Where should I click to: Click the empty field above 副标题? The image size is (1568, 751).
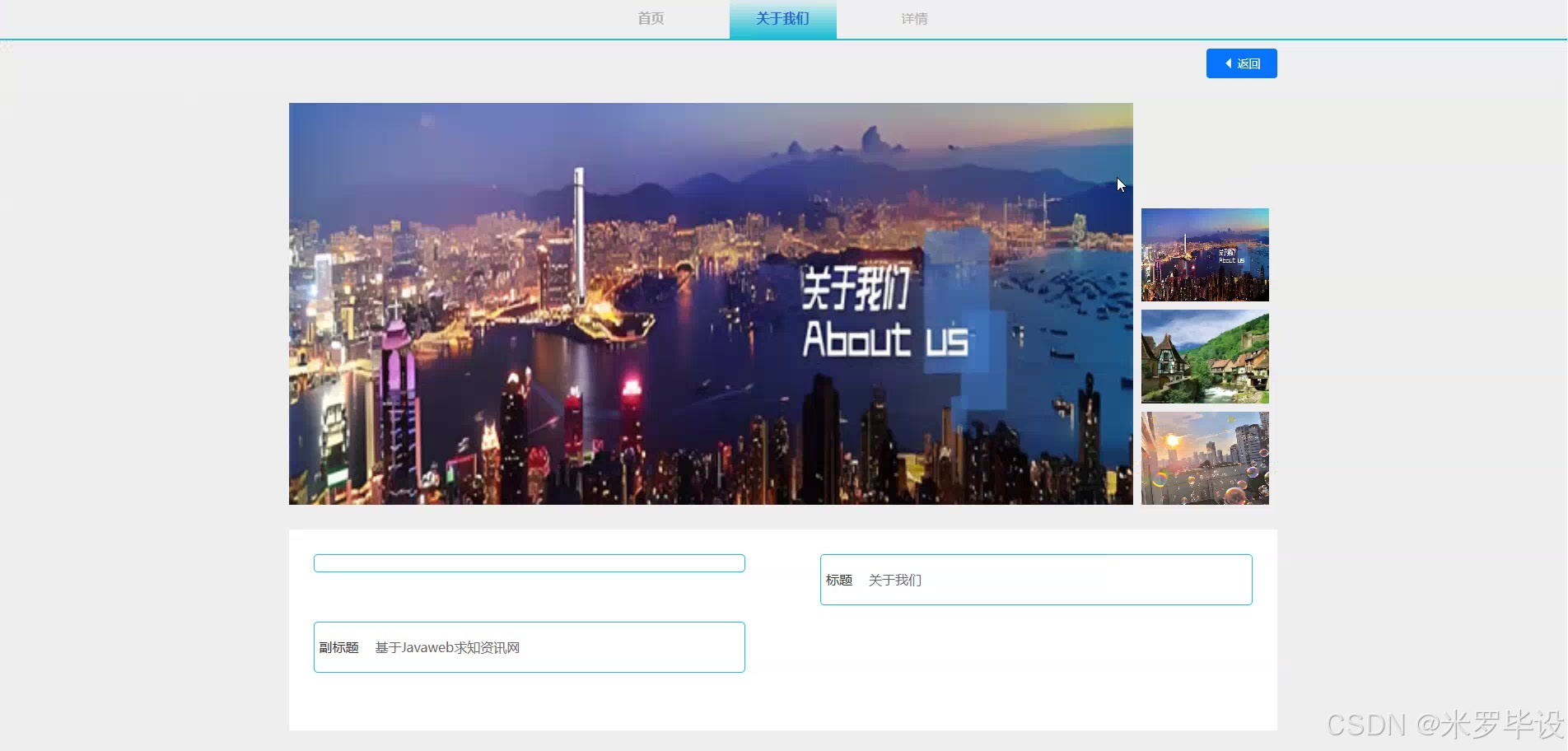tap(530, 563)
